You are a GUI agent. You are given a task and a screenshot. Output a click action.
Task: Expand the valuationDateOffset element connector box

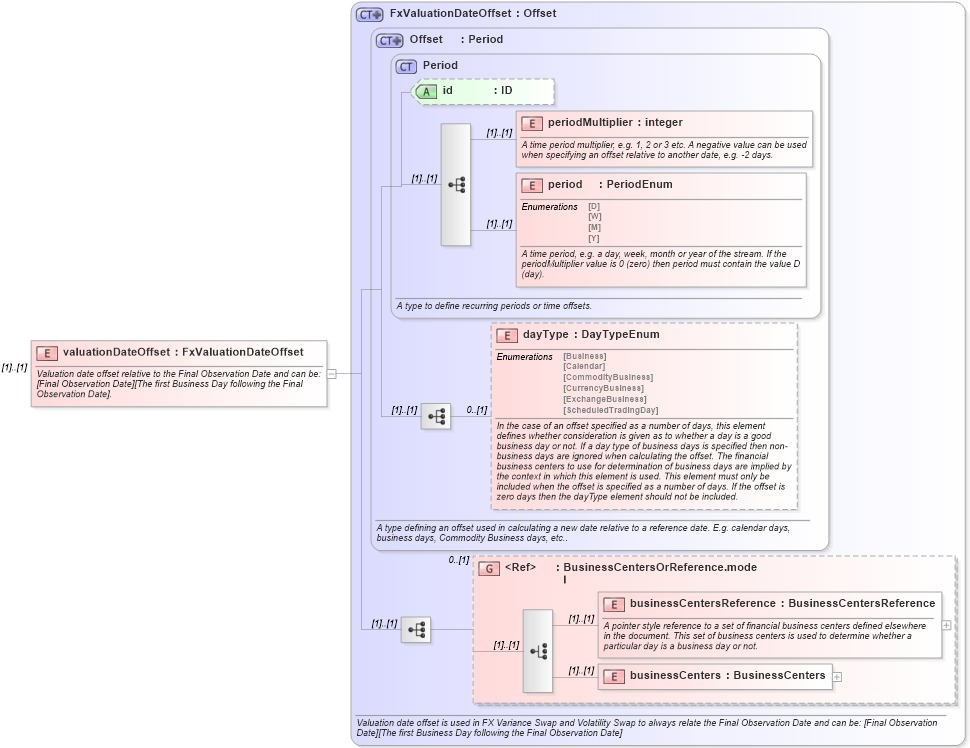(x=331, y=375)
